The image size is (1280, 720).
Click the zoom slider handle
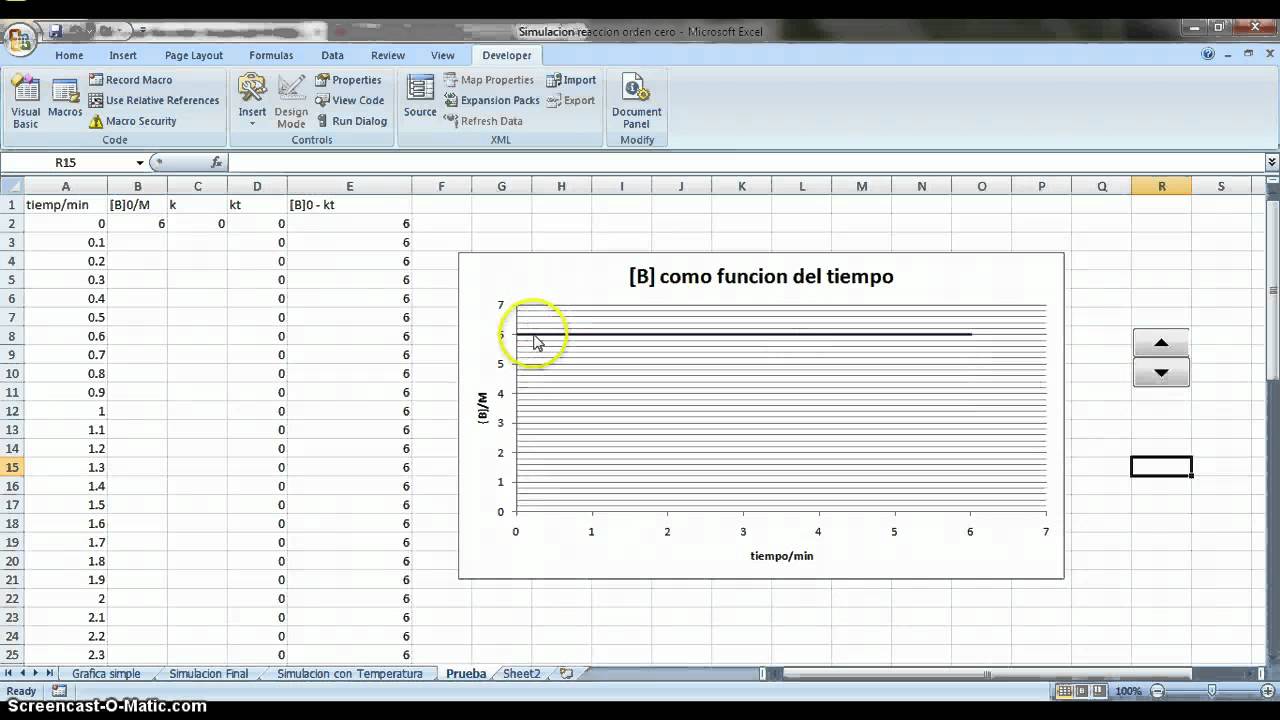tap(1211, 691)
